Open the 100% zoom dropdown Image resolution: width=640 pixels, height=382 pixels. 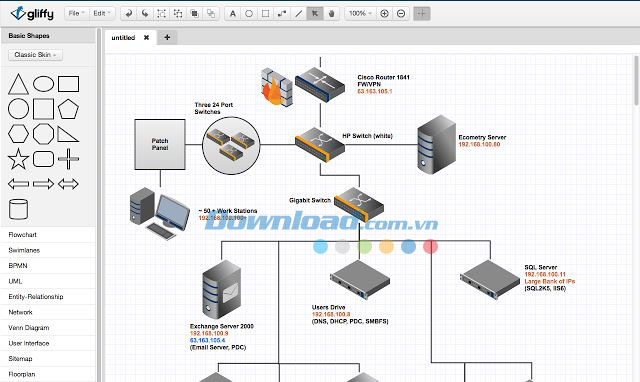(x=360, y=13)
